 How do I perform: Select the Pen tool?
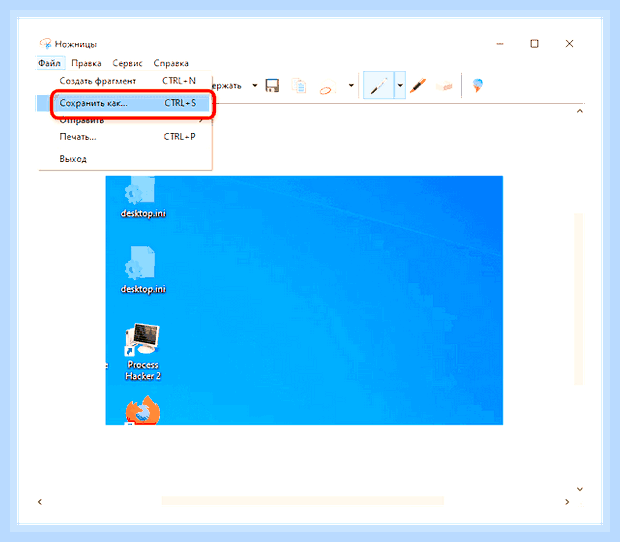378,85
